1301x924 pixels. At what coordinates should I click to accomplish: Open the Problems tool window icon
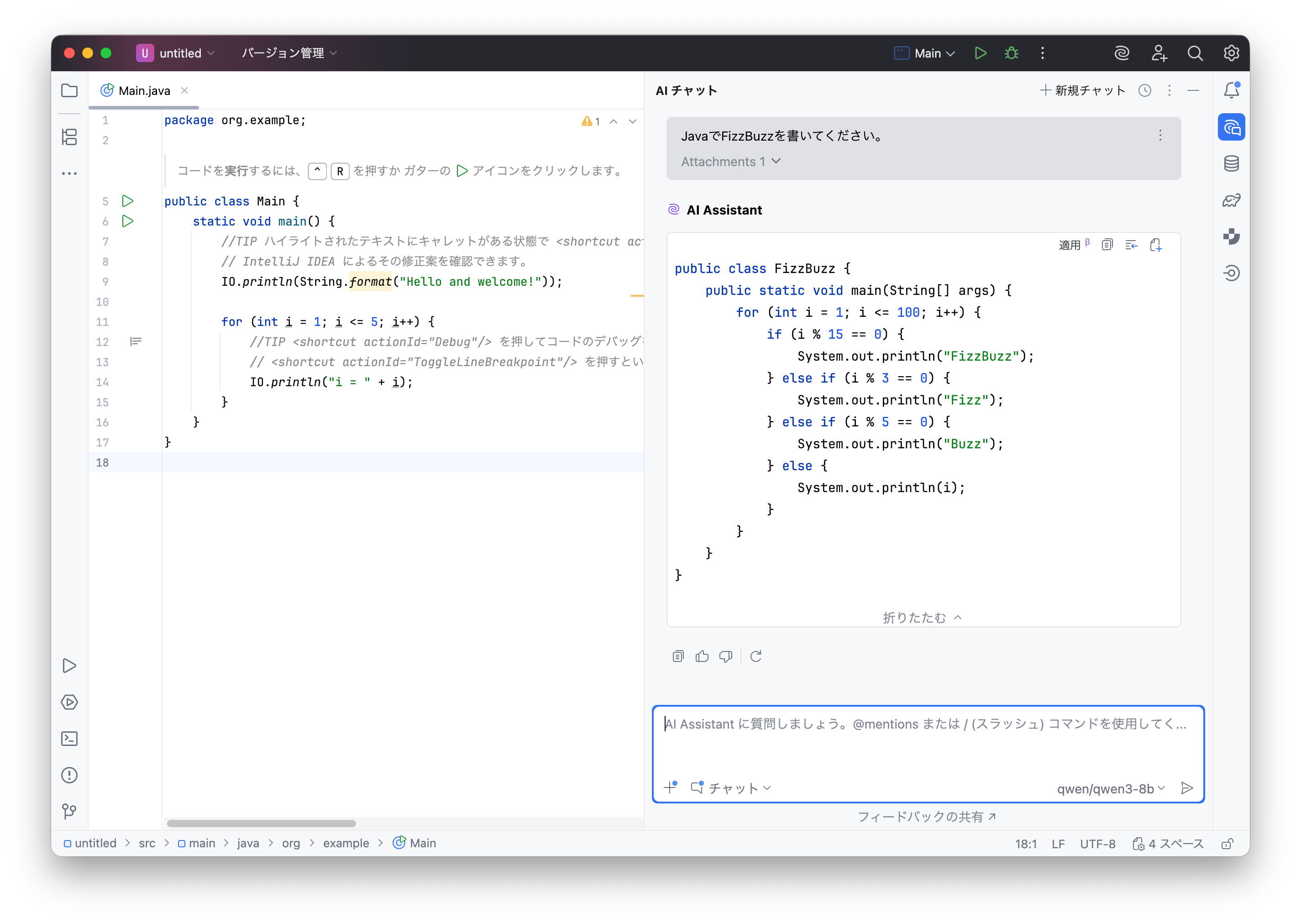(69, 775)
